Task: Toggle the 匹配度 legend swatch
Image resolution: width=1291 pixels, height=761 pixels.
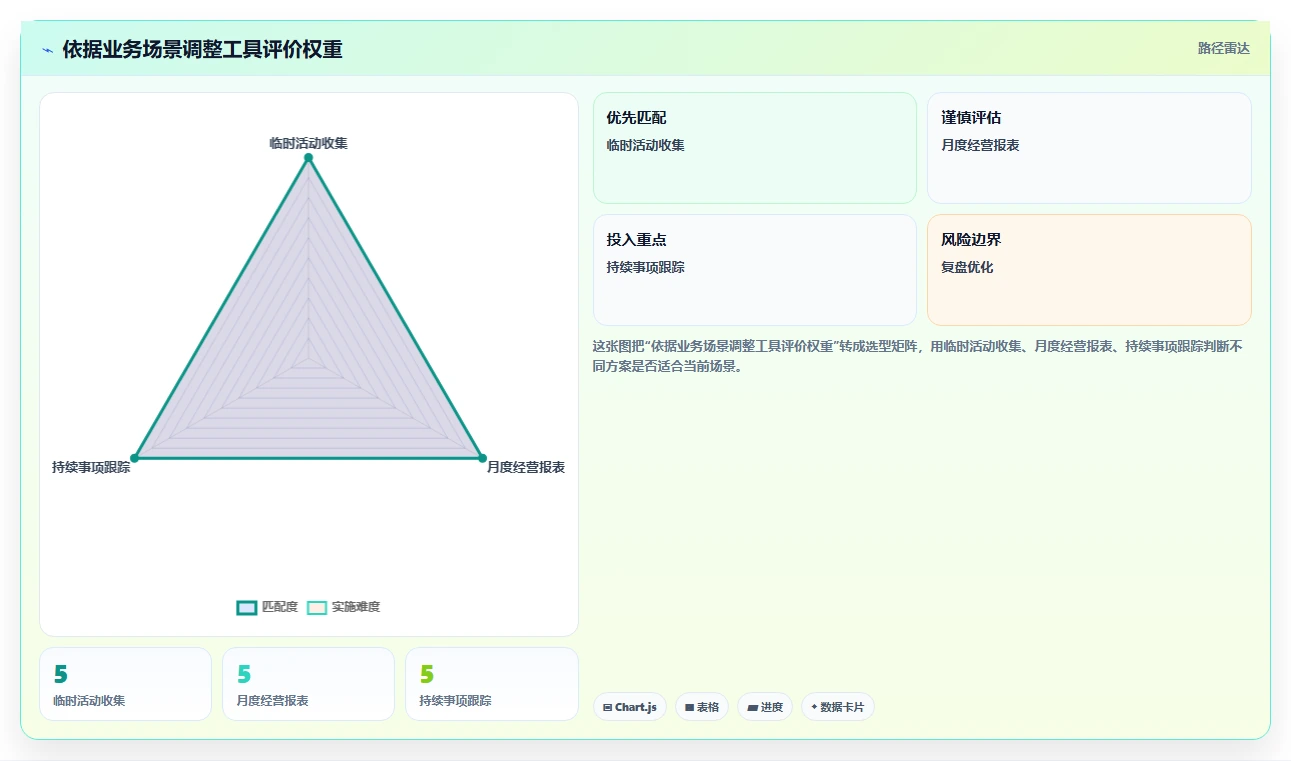Action: pos(247,607)
